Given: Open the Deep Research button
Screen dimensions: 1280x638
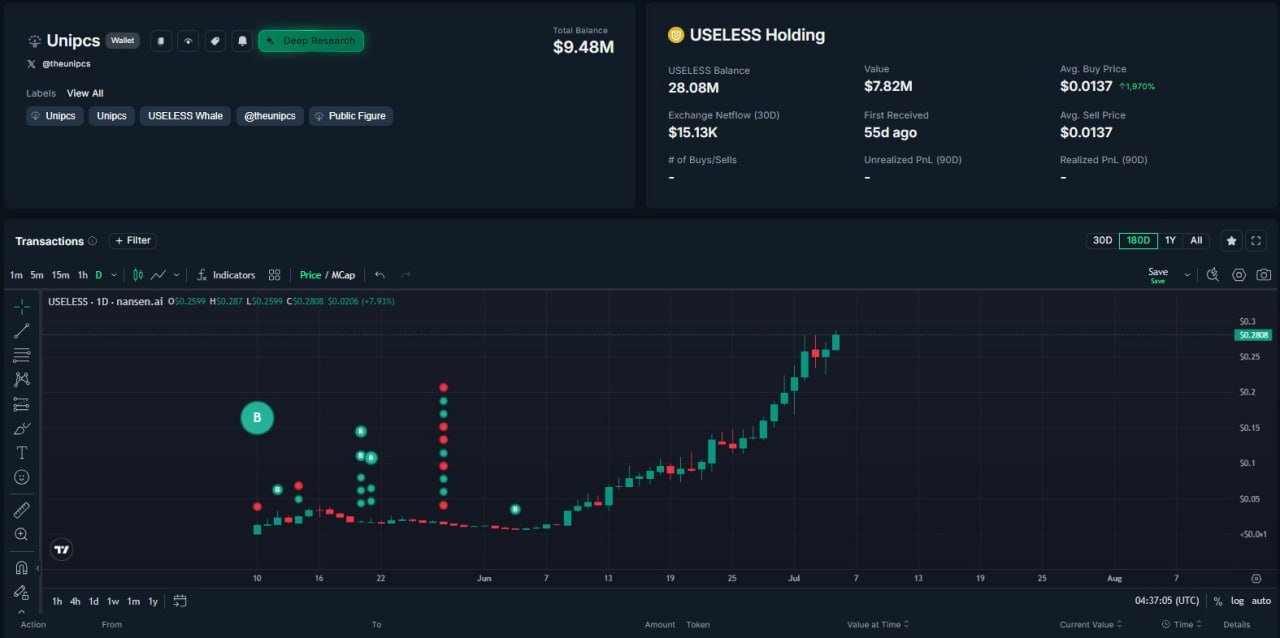Looking at the screenshot, I should pyautogui.click(x=311, y=41).
